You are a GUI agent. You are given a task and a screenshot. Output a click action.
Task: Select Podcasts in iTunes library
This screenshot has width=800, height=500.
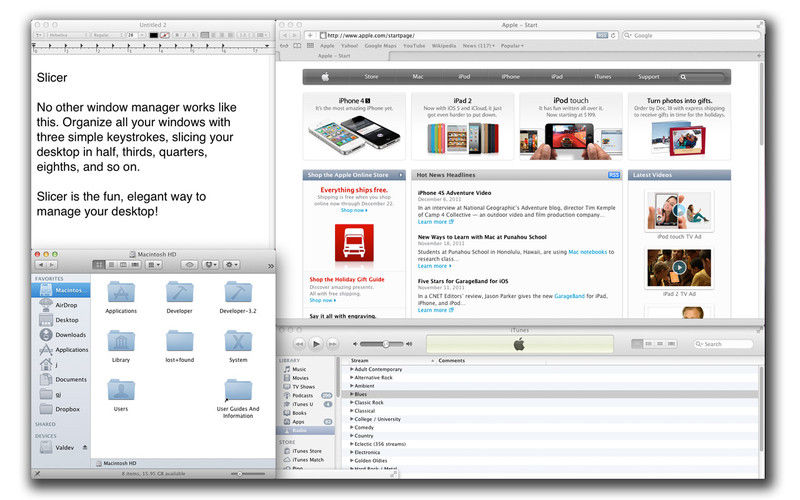point(303,395)
